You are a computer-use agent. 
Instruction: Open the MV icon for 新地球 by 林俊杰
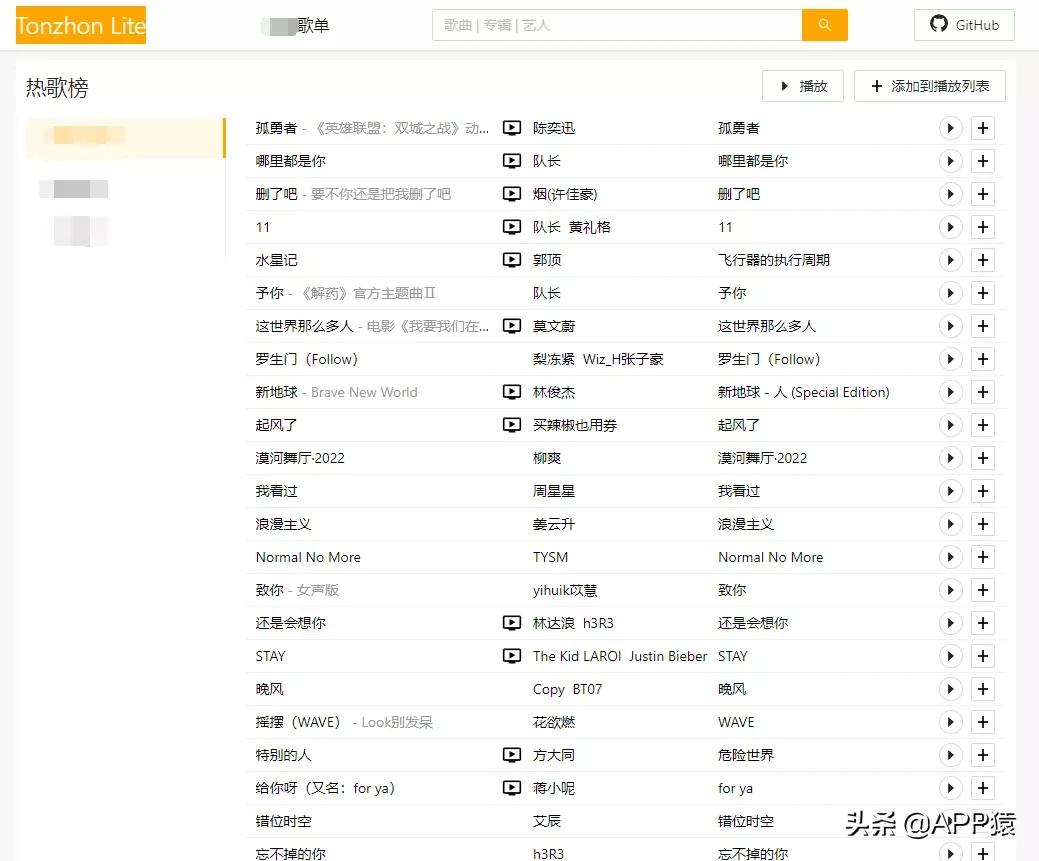[x=512, y=392]
